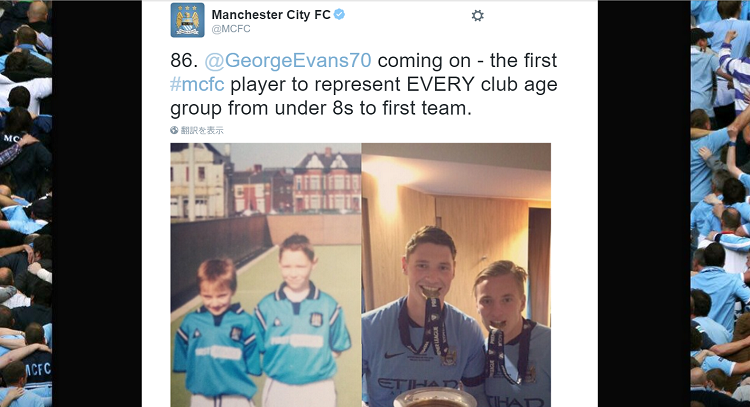Image resolution: width=750 pixels, height=407 pixels.
Task: Click the Manchester City FC account name
Action: coord(271,15)
